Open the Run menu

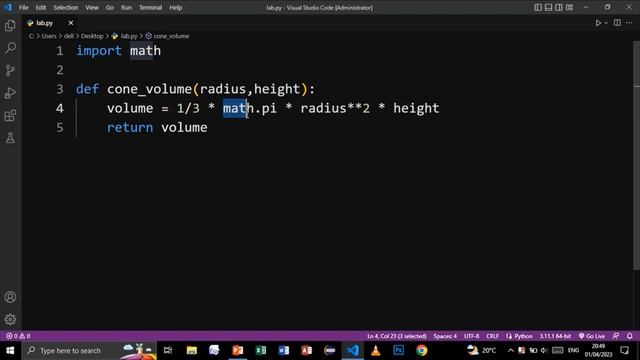(126, 7)
